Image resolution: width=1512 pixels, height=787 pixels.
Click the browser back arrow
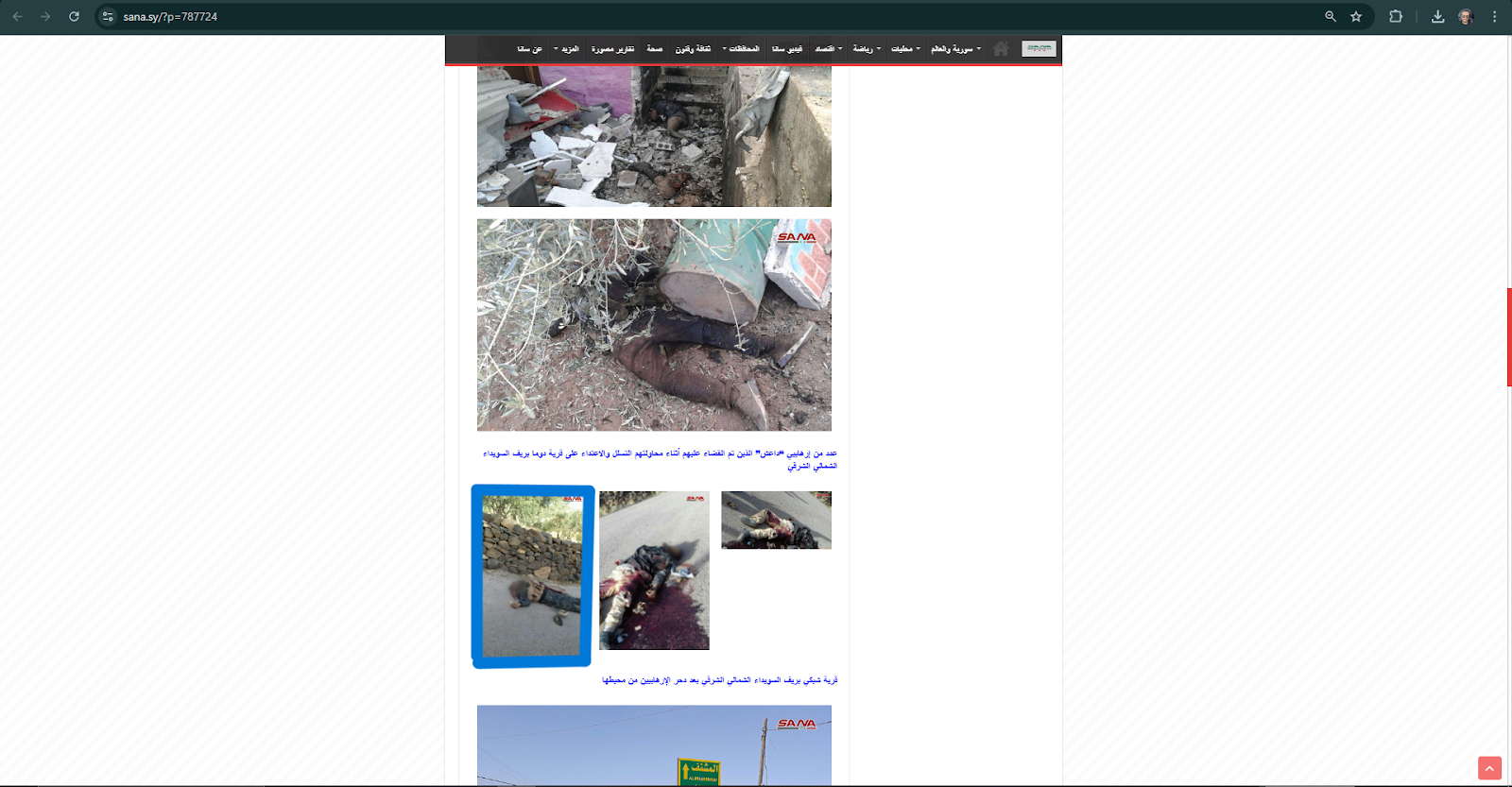(17, 16)
